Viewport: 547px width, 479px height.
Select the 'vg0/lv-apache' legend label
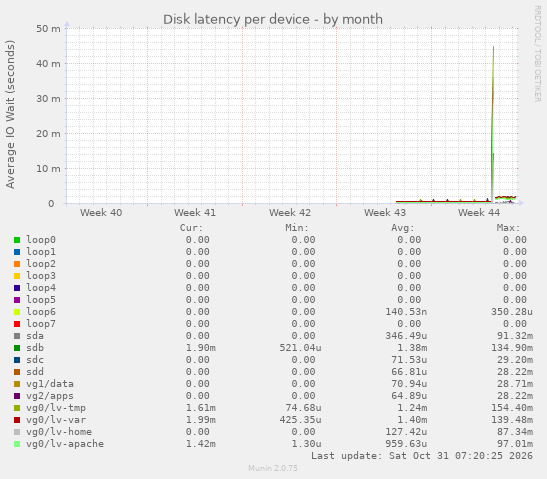coord(65,444)
